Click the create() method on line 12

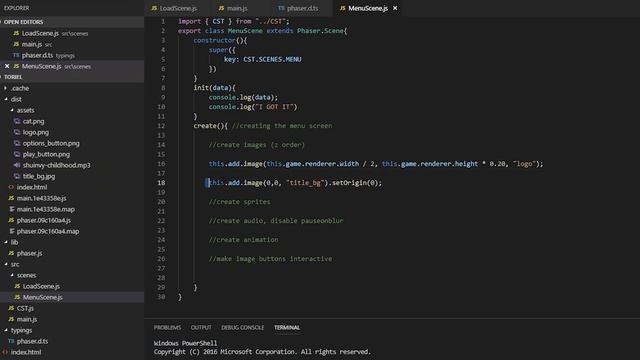210,126
